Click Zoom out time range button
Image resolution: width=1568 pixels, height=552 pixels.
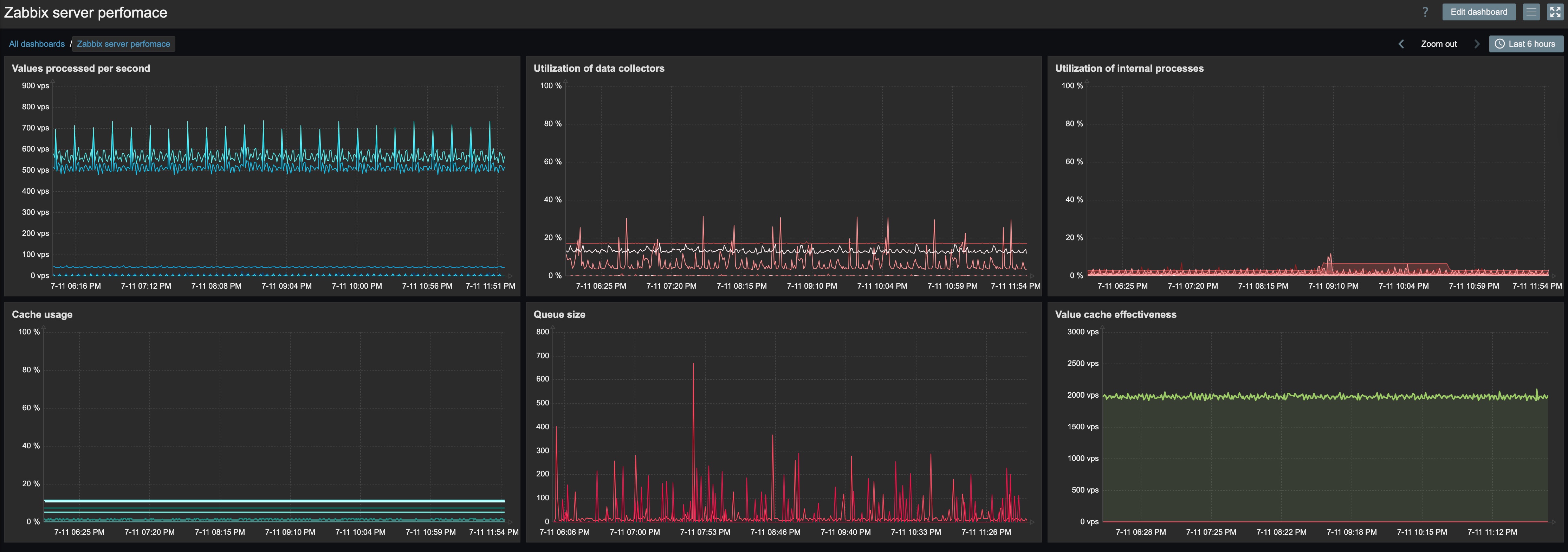coord(1439,44)
